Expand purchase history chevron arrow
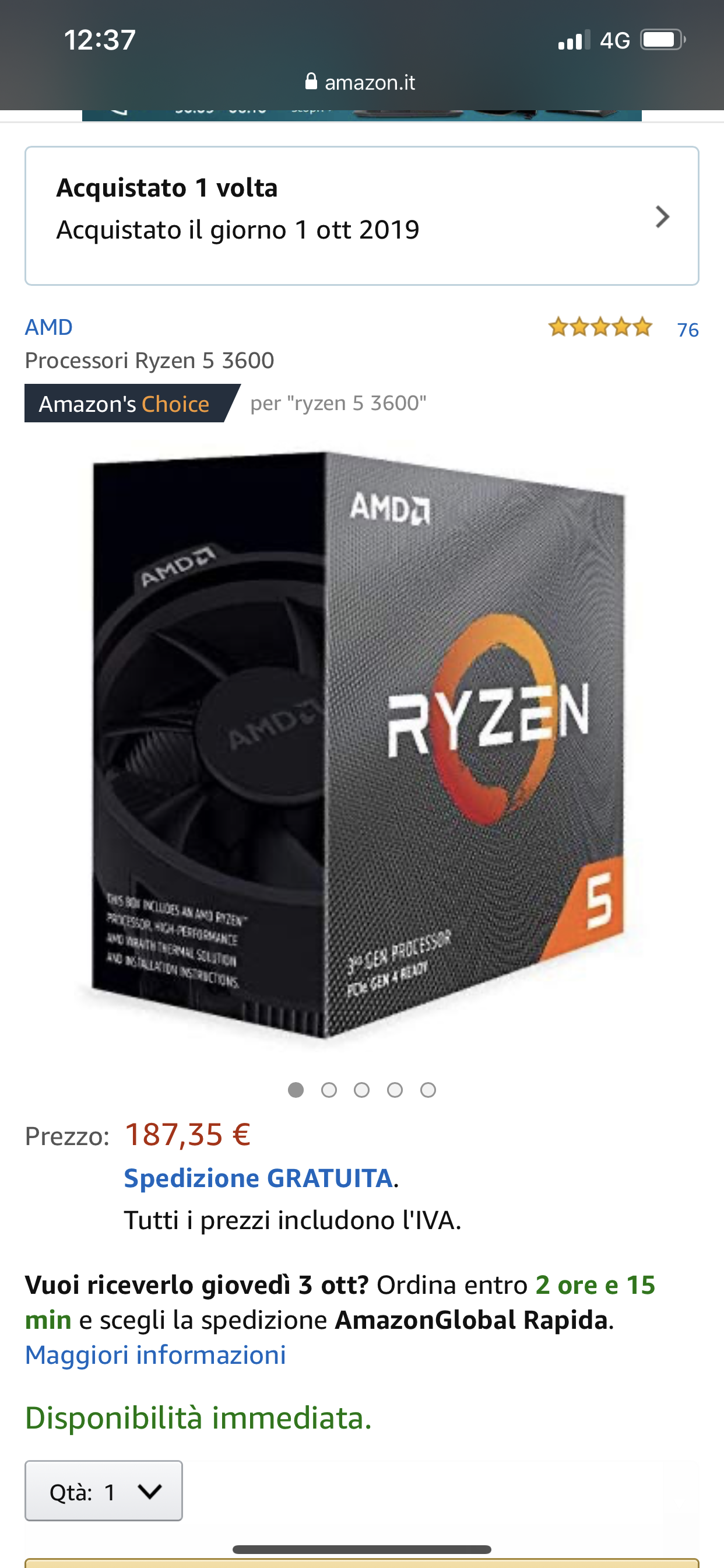Image resolution: width=724 pixels, height=1568 pixels. 663,216
